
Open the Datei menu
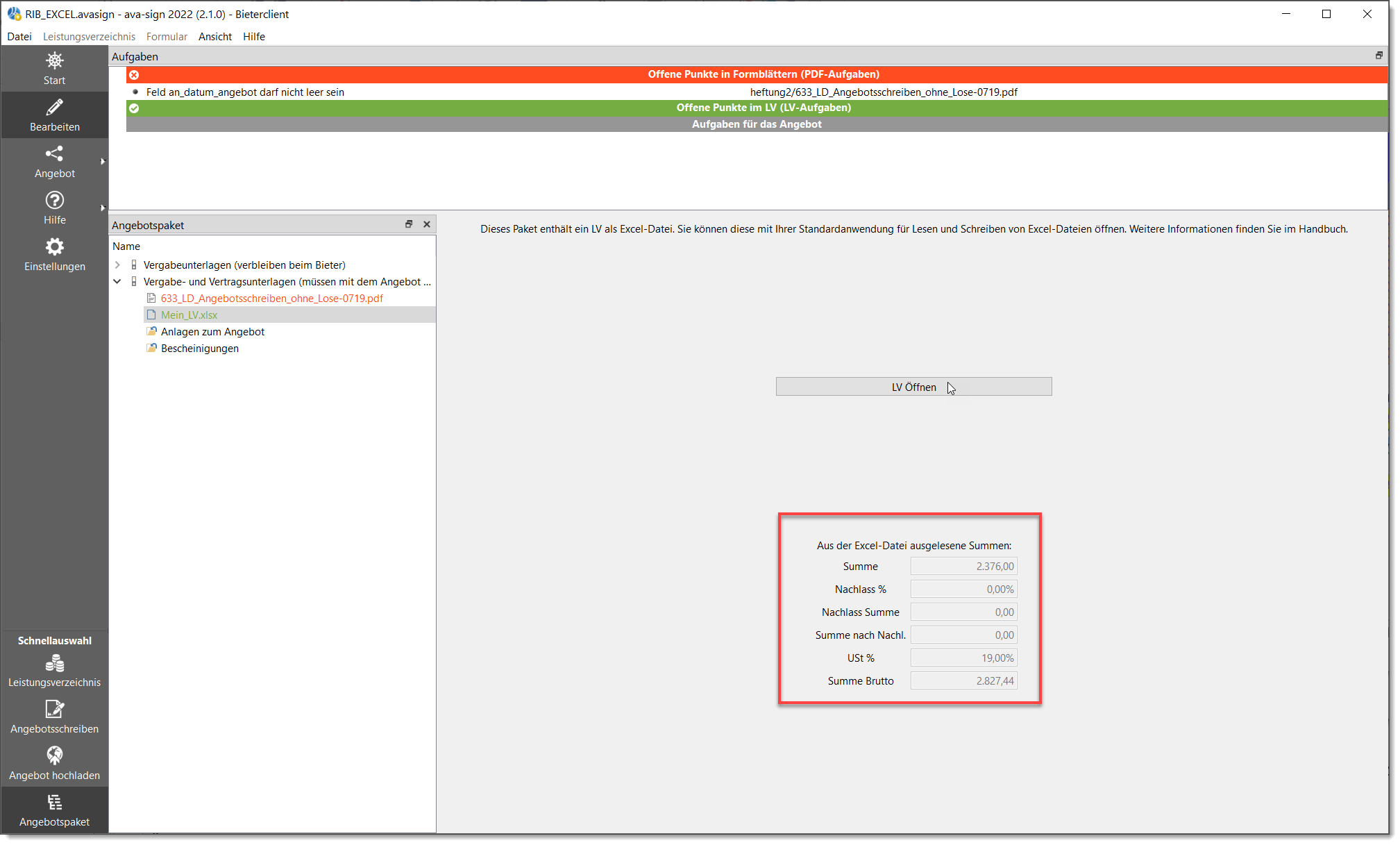click(19, 36)
